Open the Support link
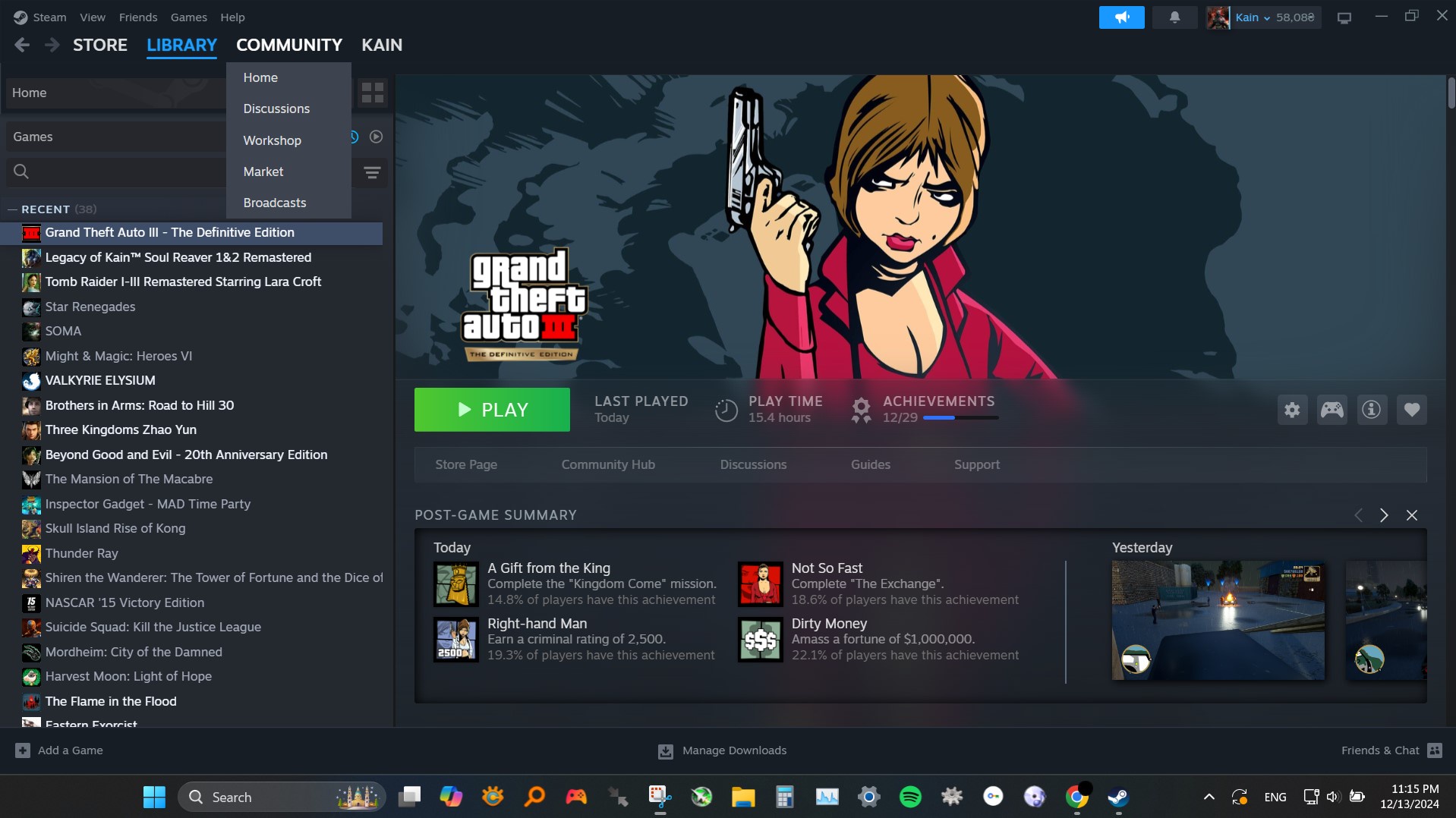Screen dimensions: 1456x818 977,464
